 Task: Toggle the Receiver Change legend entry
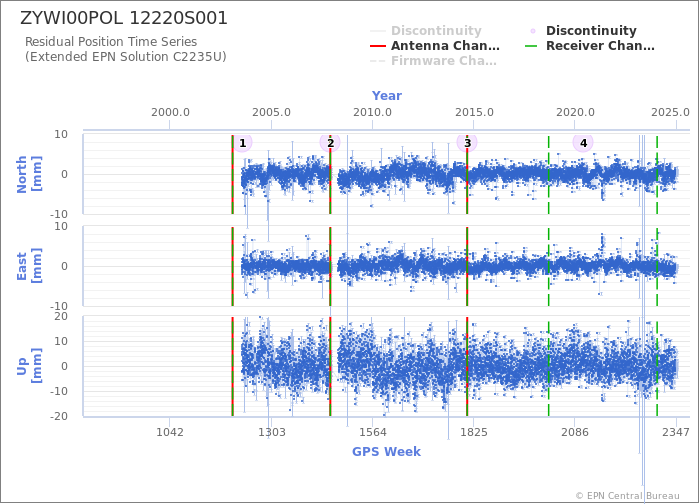click(x=590, y=46)
